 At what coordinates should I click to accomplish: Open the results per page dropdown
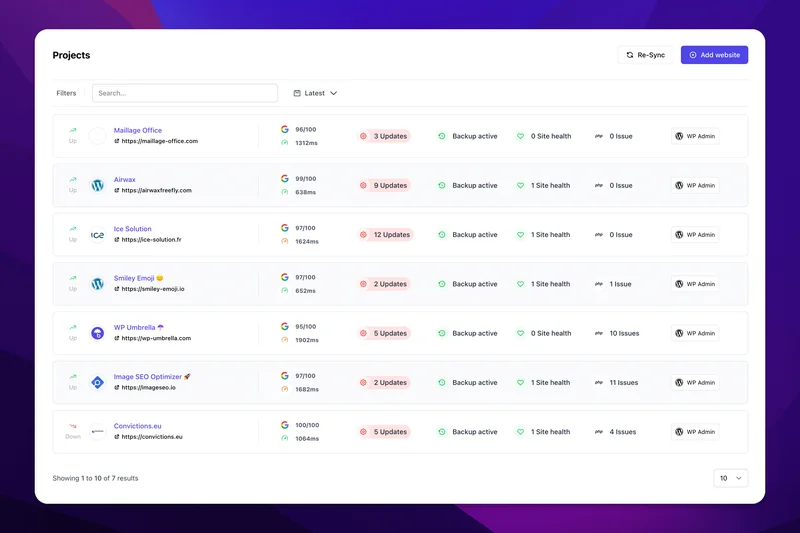pyautogui.click(x=731, y=478)
